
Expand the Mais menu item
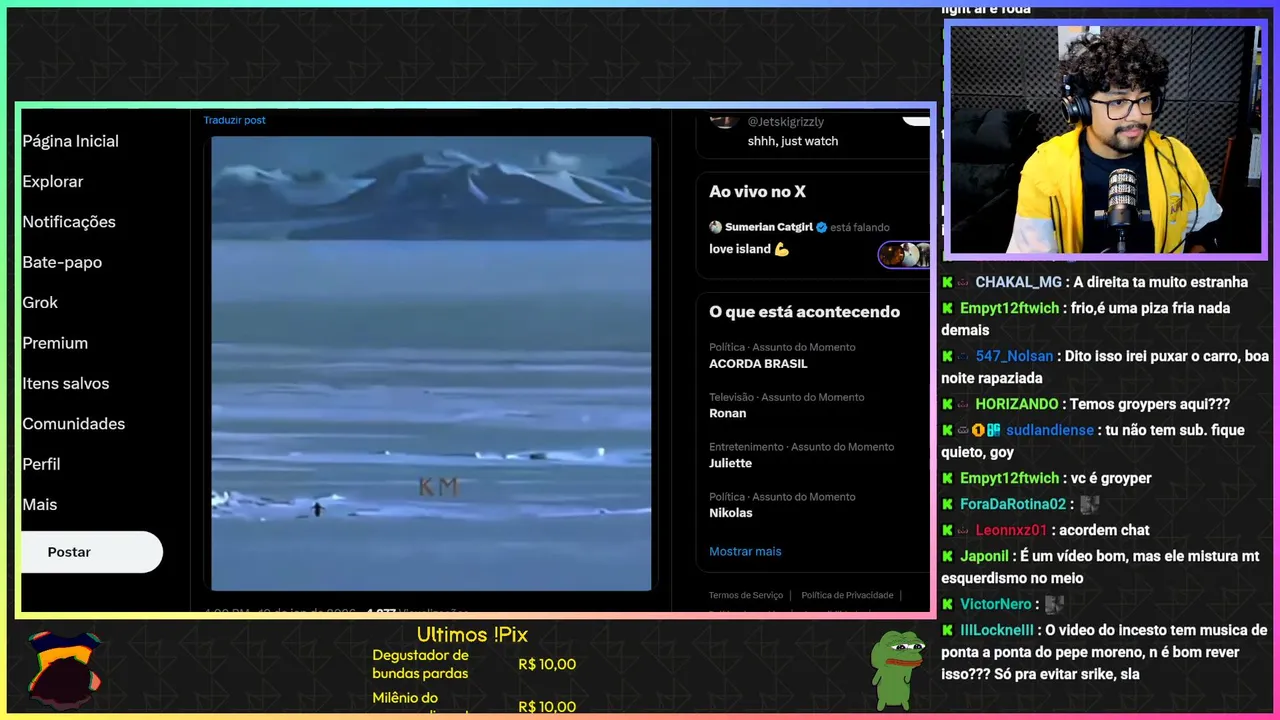click(40, 505)
